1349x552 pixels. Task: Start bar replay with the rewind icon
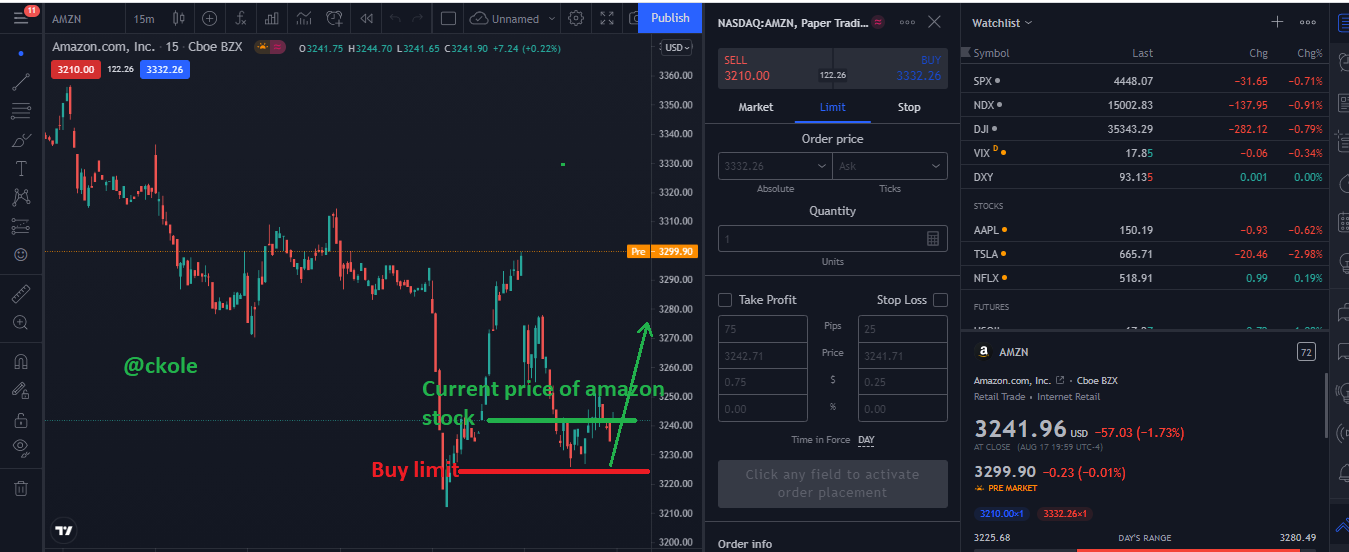coord(367,18)
